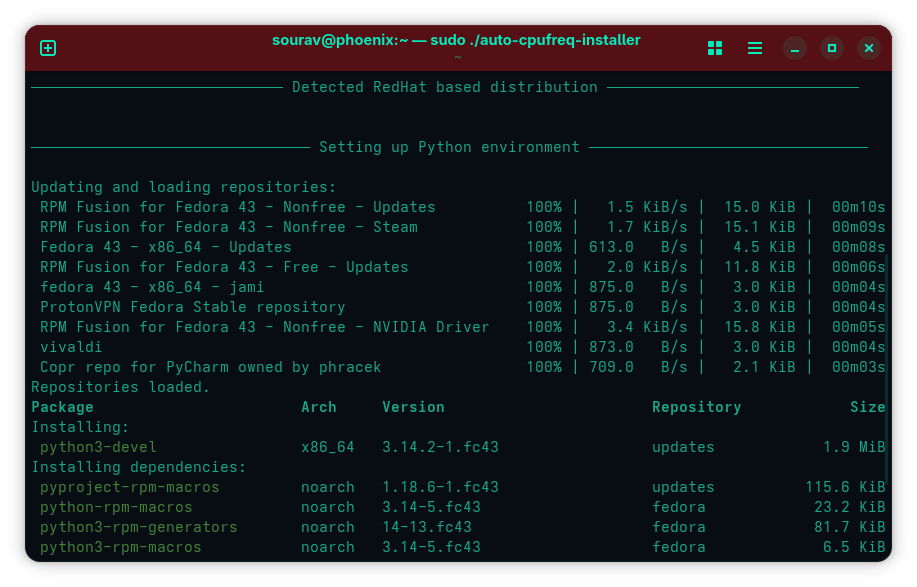Minimize the terminal window
The height and width of the screenshot is (587, 917).
pos(795,48)
